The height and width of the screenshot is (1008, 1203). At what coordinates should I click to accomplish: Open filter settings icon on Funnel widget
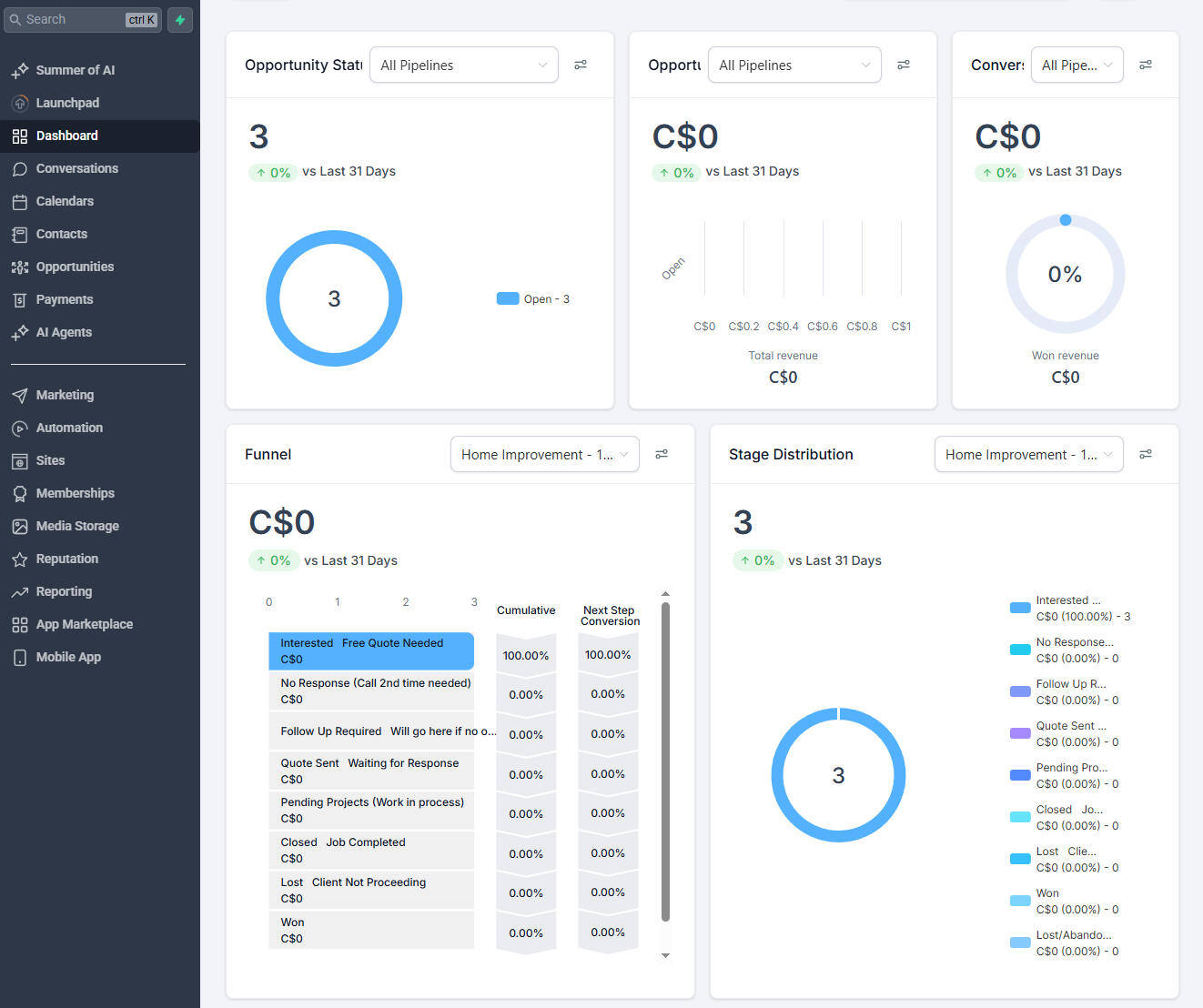tap(662, 454)
